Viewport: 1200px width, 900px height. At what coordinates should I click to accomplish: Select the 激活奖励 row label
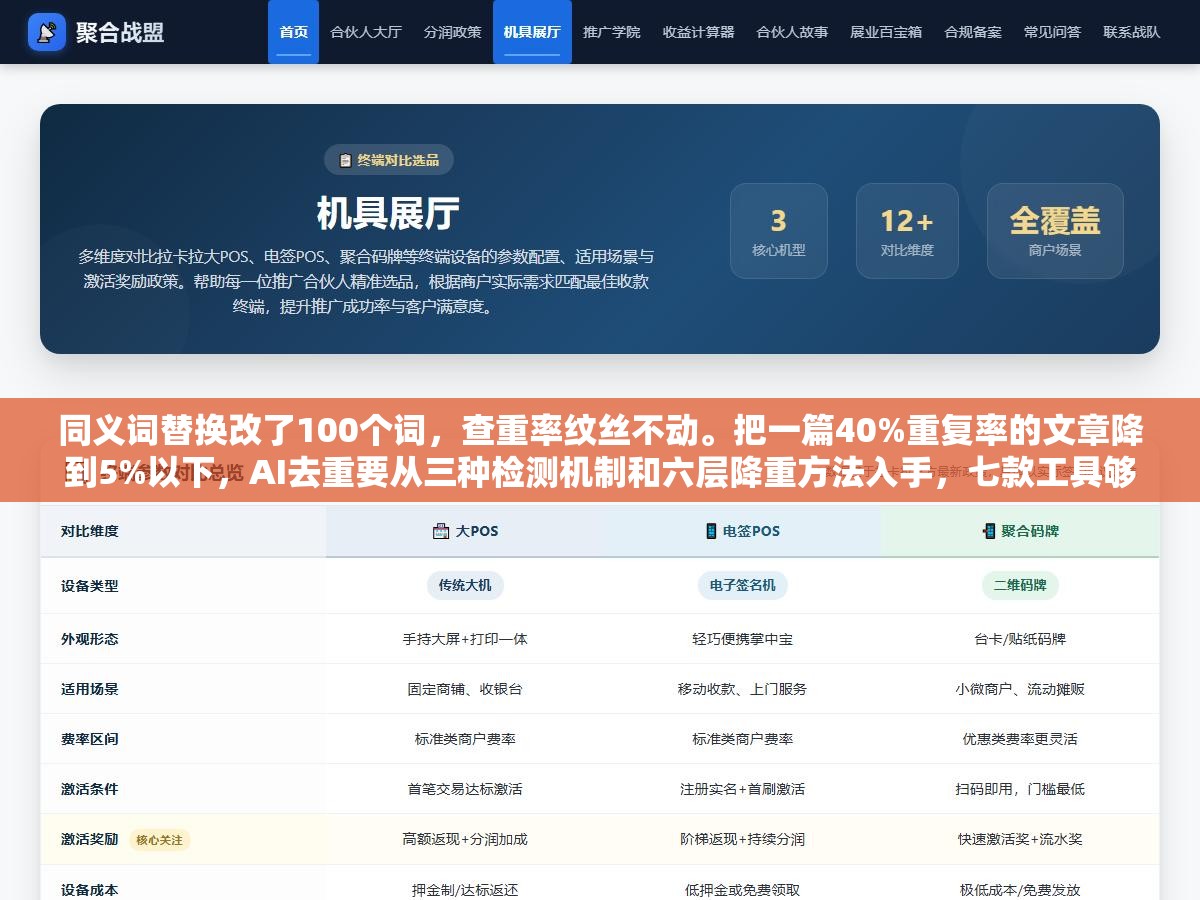point(90,839)
